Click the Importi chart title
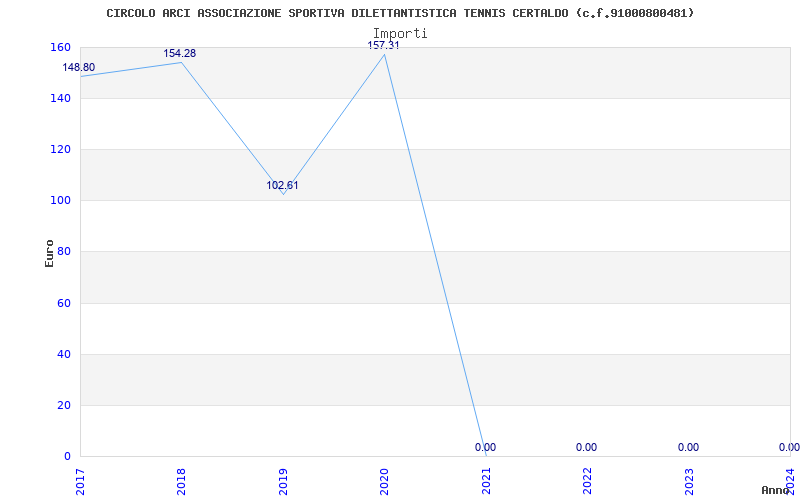The height and width of the screenshot is (500, 800). click(400, 34)
